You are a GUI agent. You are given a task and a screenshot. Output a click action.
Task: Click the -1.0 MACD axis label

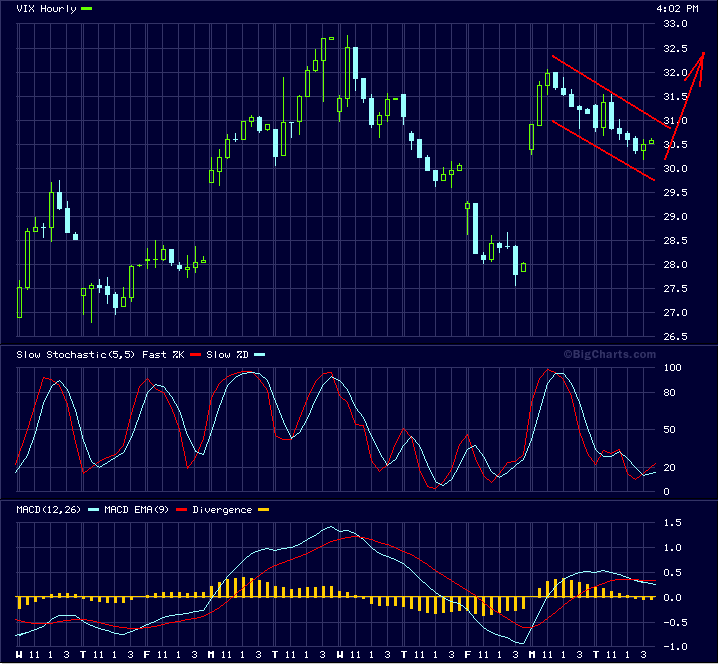(x=675, y=647)
